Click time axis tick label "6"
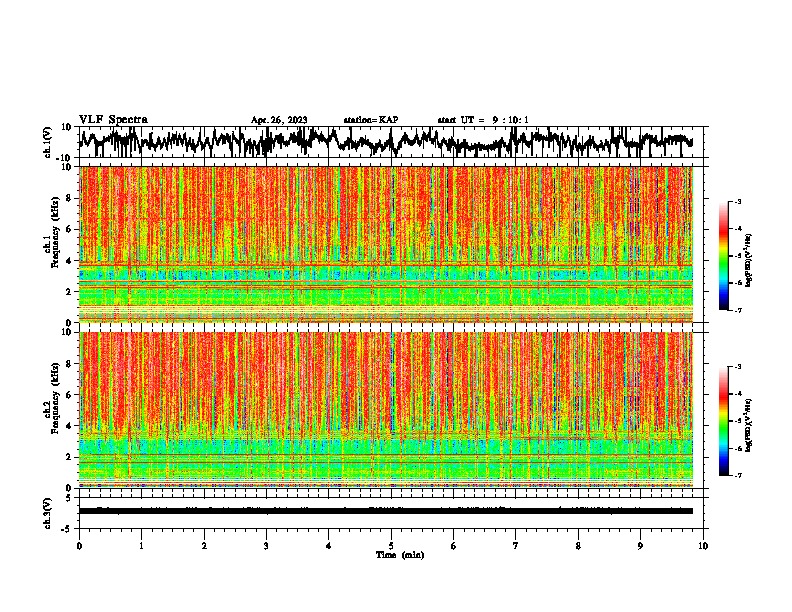The height and width of the screenshot is (612, 792). [x=454, y=546]
